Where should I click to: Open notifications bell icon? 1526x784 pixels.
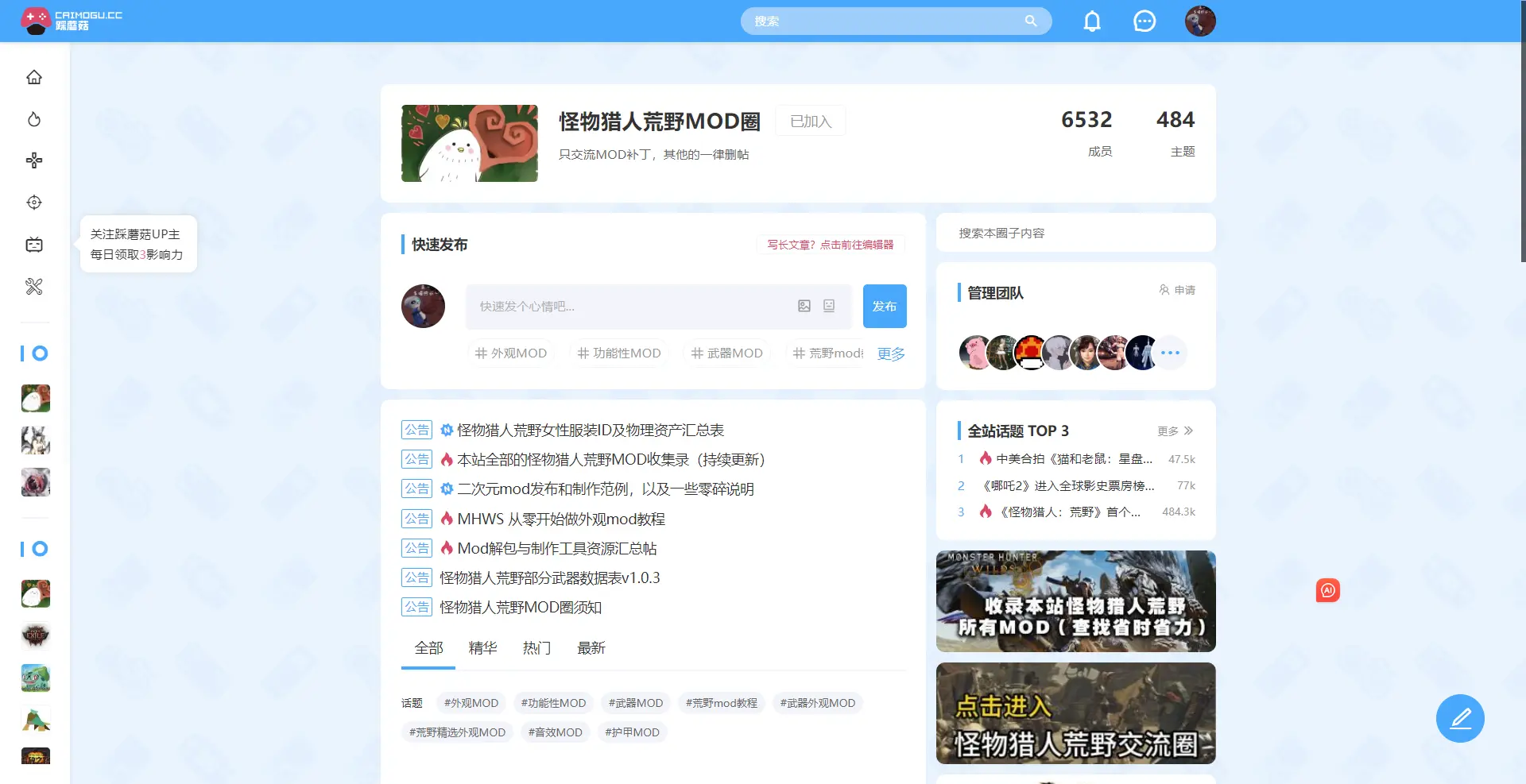1092,21
